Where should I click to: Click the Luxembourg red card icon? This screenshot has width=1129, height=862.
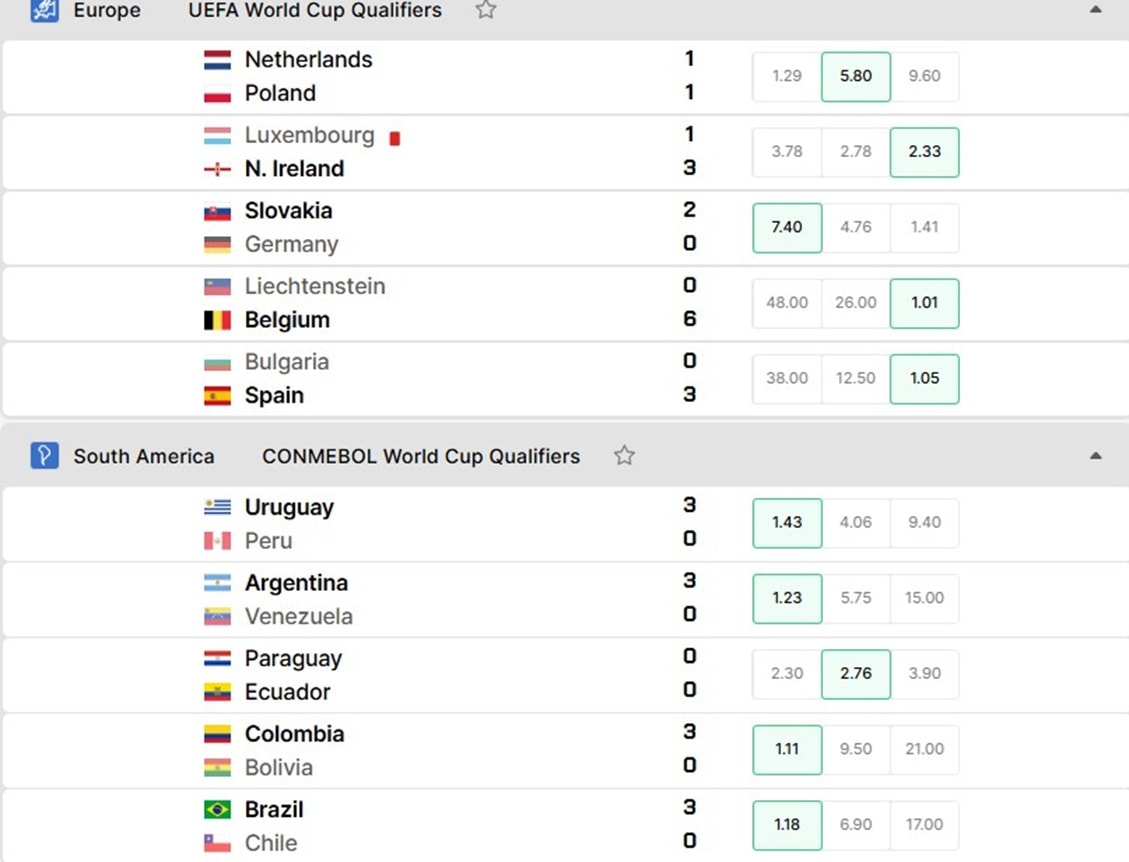pos(394,138)
